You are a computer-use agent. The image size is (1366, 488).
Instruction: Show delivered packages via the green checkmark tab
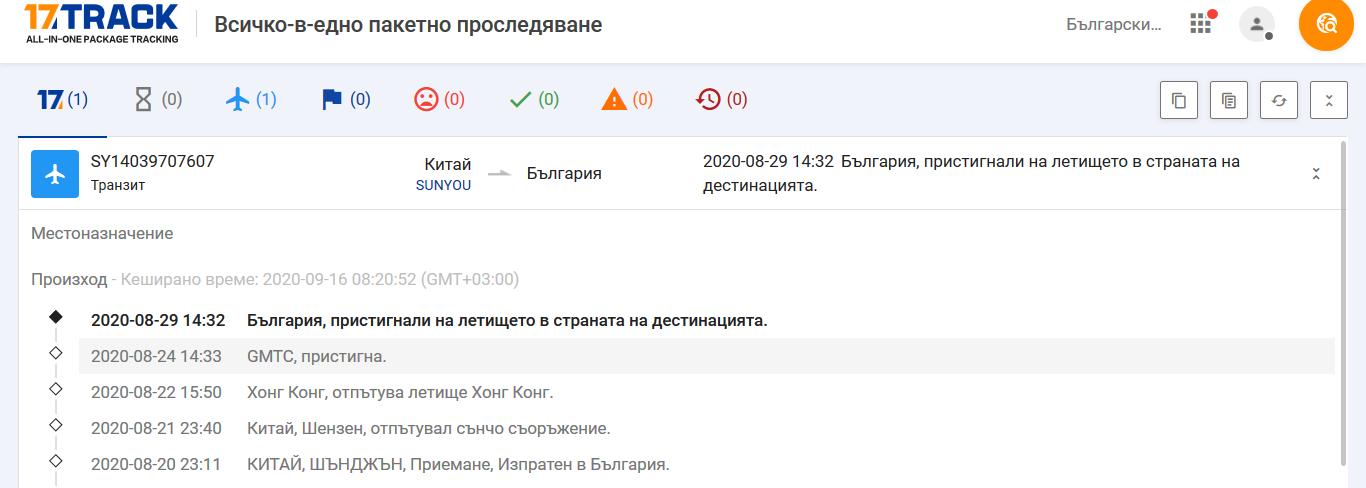point(534,99)
